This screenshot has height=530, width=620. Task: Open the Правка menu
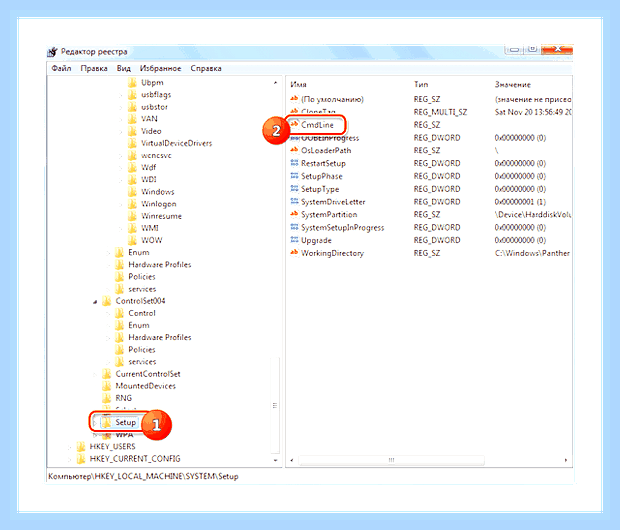click(x=94, y=68)
